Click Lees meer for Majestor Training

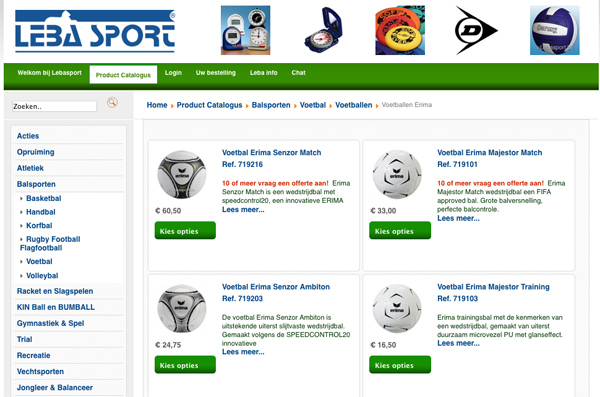[458, 343]
